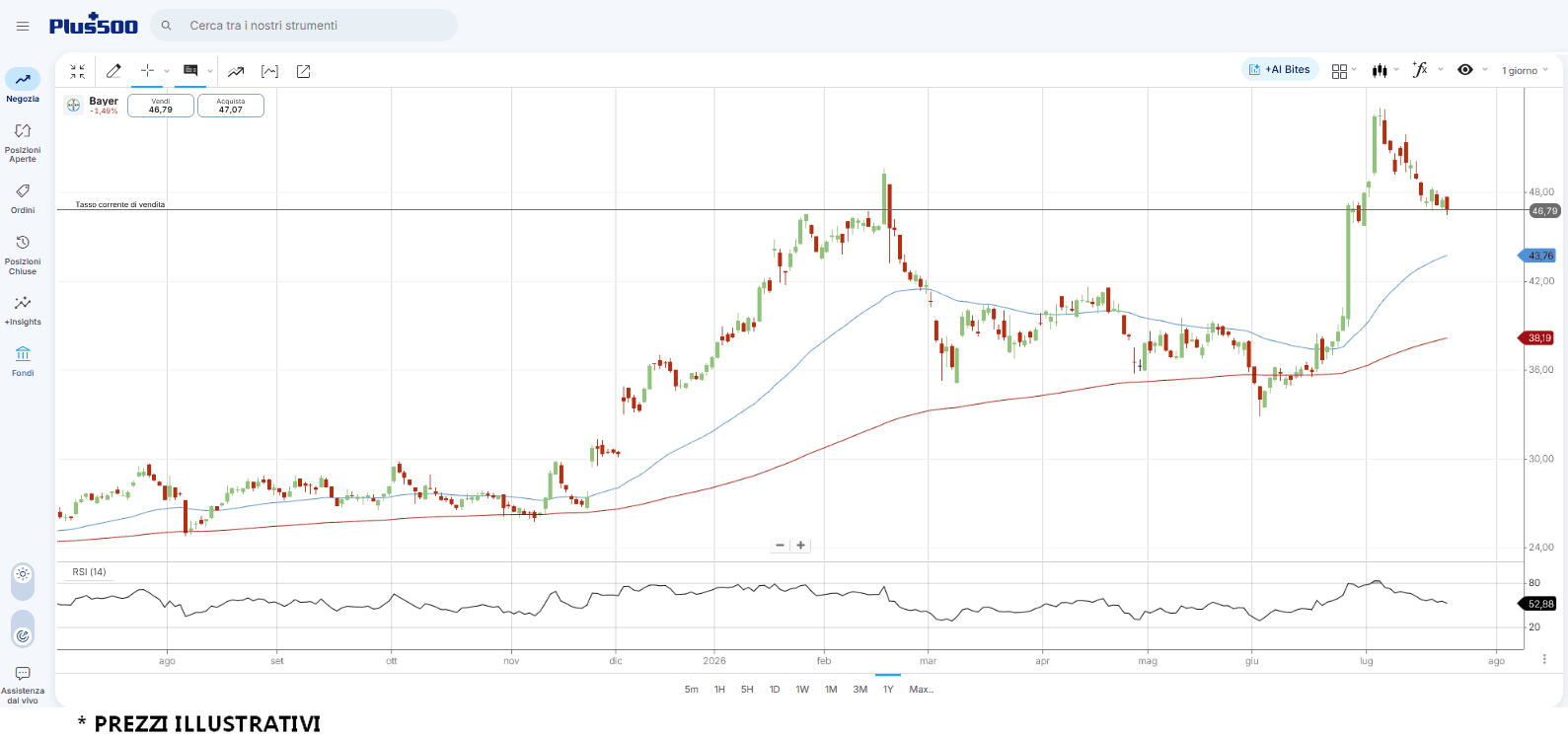The height and width of the screenshot is (738, 1568).
Task: Open the +Insights section
Action: point(23,310)
